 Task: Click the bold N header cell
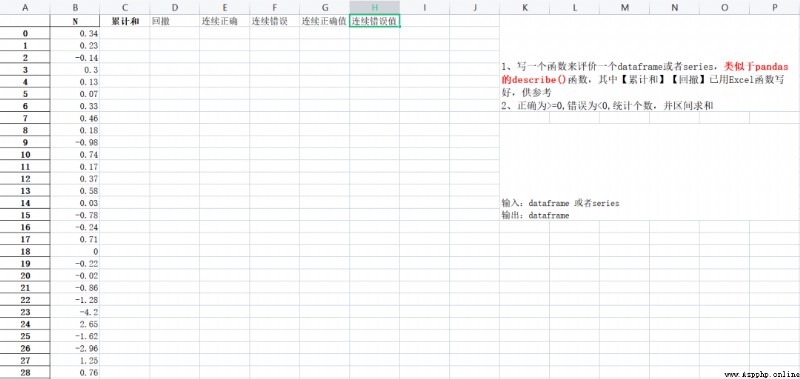click(75, 21)
